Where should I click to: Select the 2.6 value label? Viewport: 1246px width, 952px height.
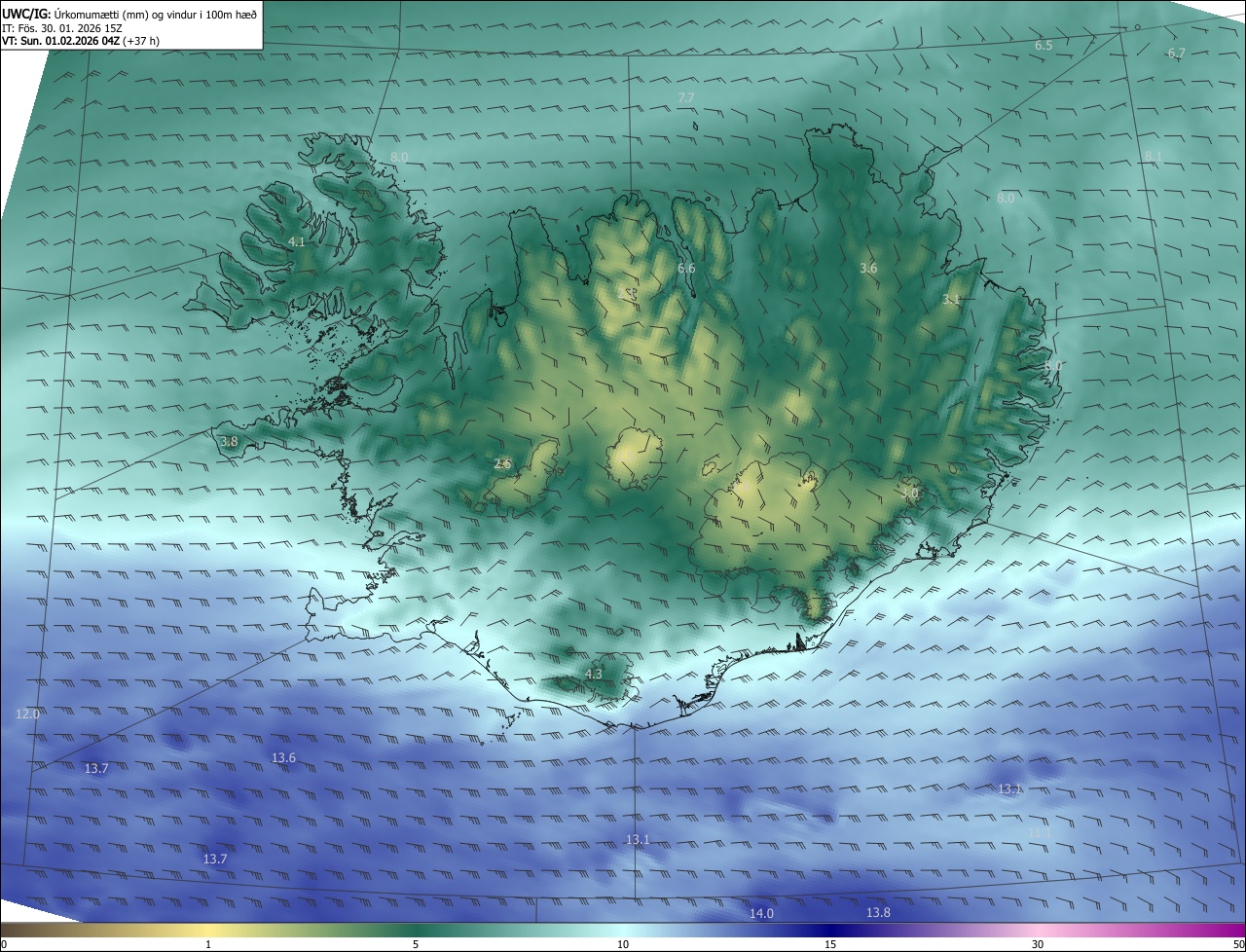point(502,464)
